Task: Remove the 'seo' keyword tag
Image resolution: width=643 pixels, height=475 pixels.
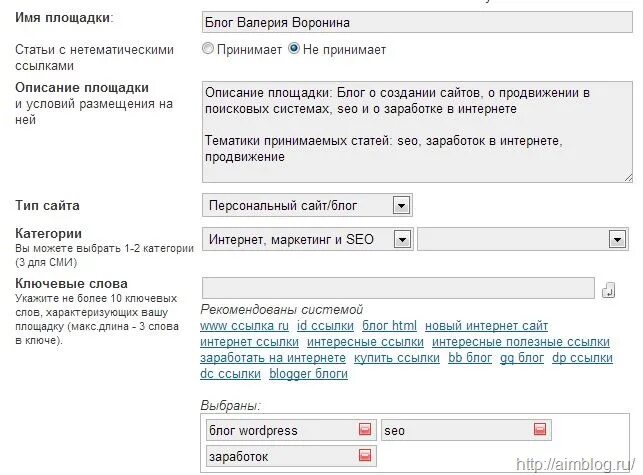Action: tap(540, 429)
